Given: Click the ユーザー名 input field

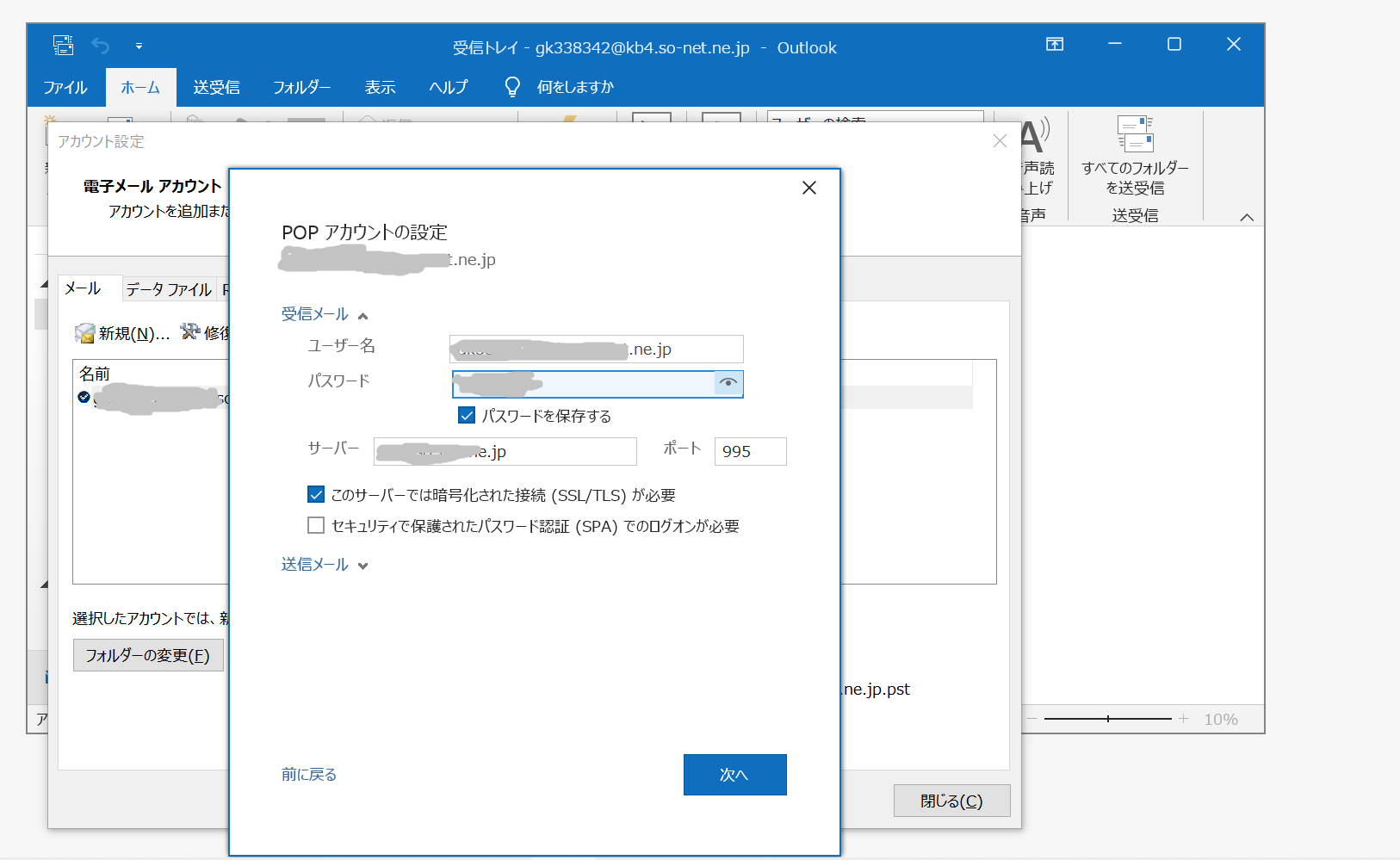Looking at the screenshot, I should click(596, 349).
